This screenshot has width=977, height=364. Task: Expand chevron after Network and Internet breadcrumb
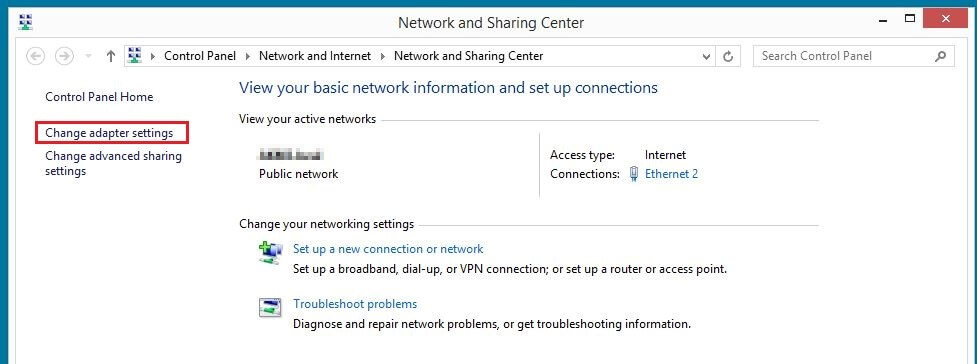[x=383, y=56]
